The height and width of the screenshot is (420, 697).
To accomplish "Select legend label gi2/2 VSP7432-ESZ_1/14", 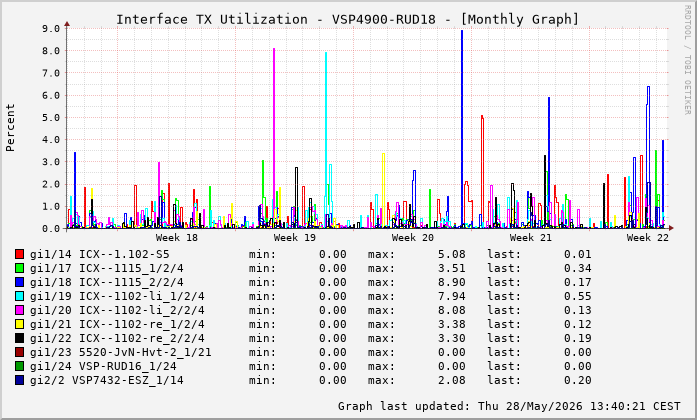I will pos(107,380).
